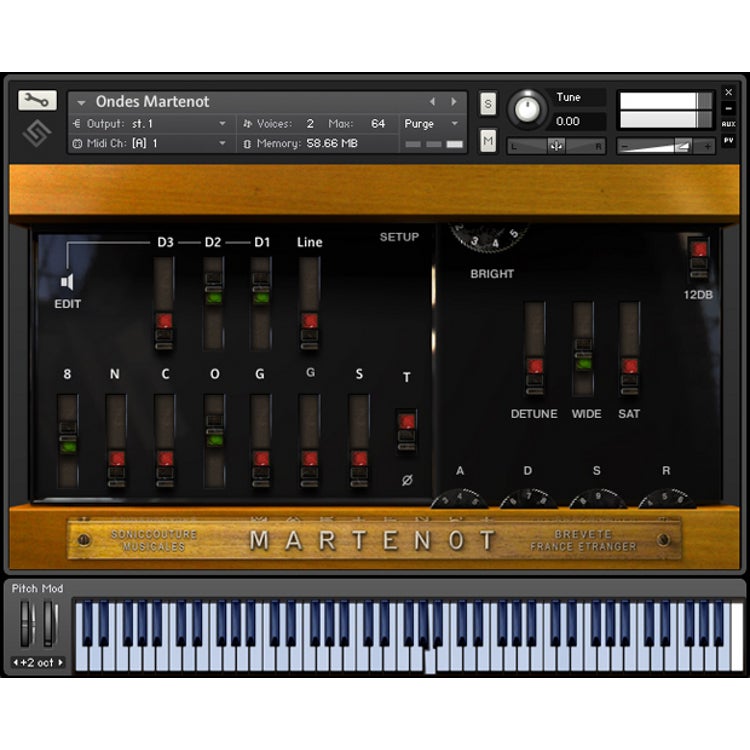Open the instrument name dropdown arrow
This screenshot has height=750, width=750.
(x=81, y=102)
